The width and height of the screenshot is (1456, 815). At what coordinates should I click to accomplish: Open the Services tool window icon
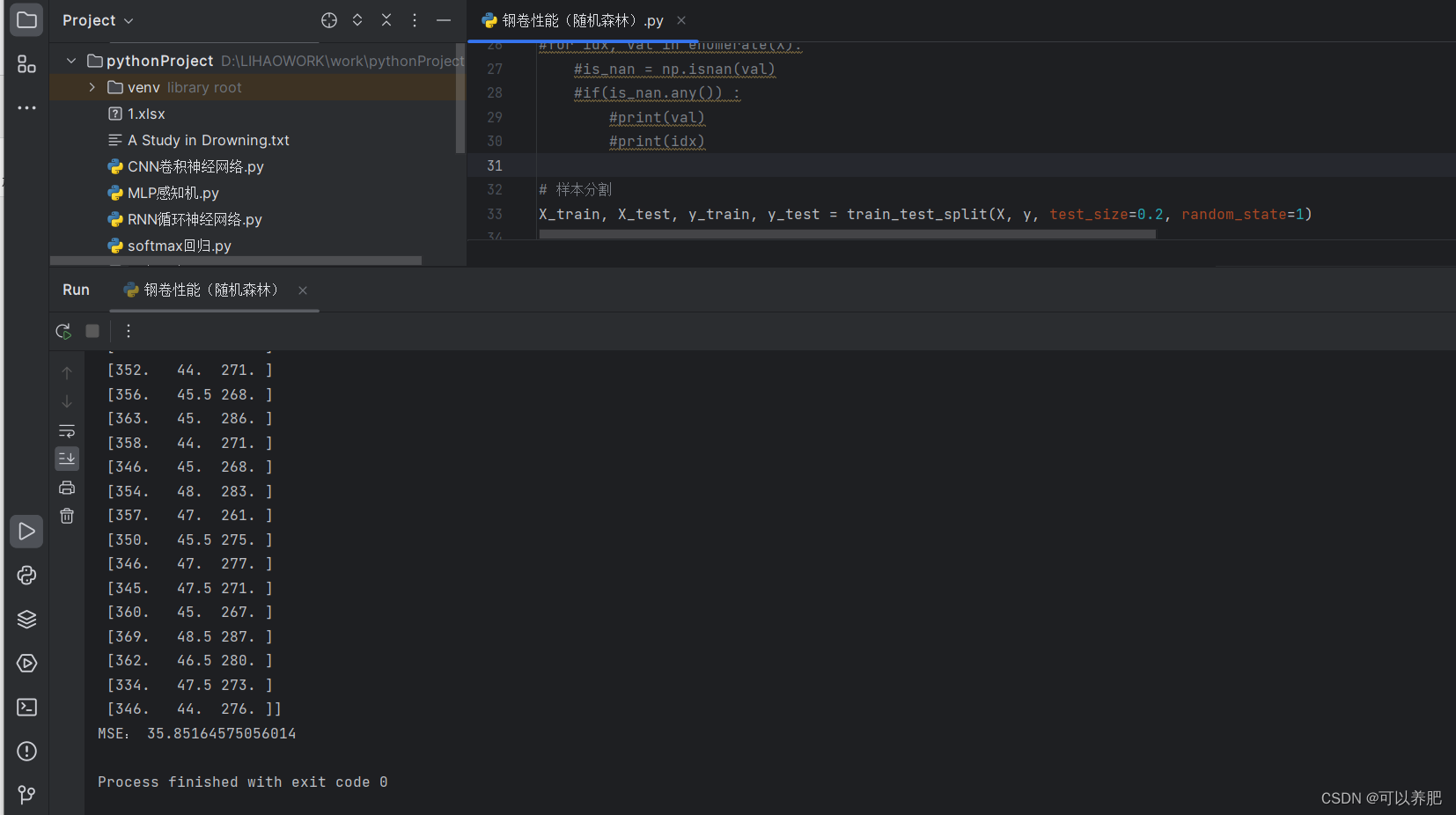(26, 664)
